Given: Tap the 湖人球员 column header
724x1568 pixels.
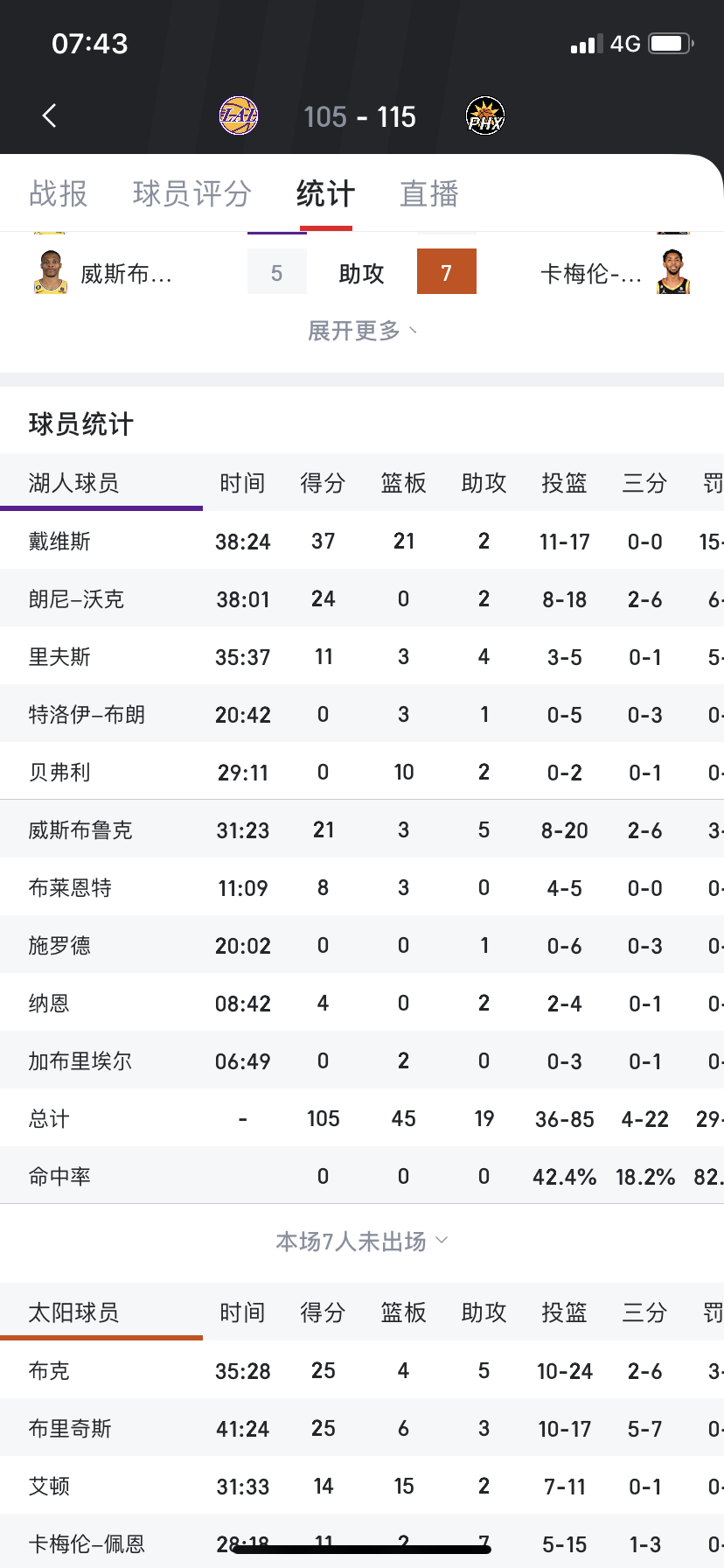Looking at the screenshot, I should [x=74, y=483].
